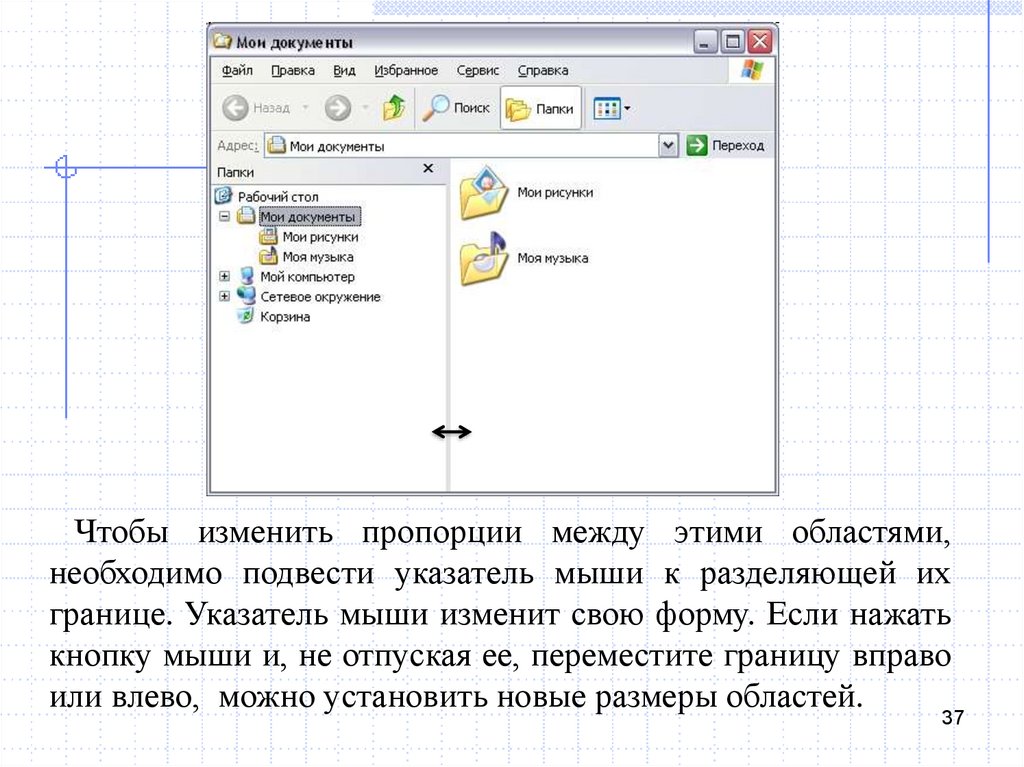1024x767 pixels.
Task: Open the Мои рисунки folder icon
Action: [x=484, y=192]
